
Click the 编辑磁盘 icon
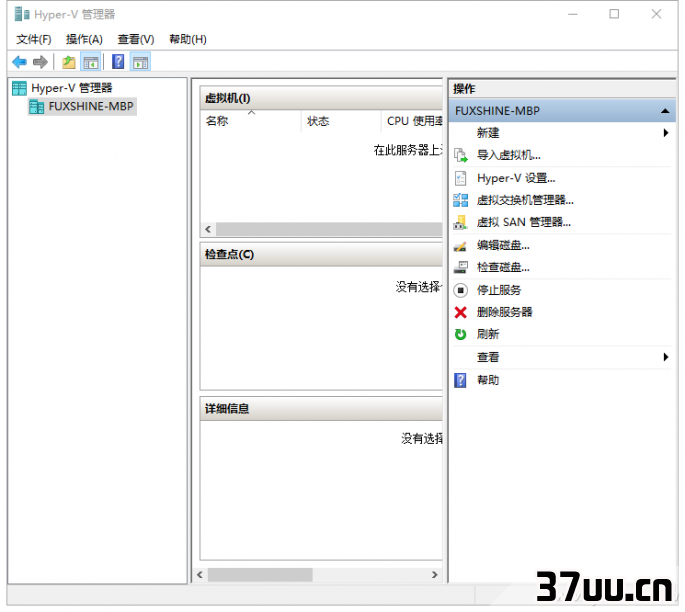click(460, 245)
